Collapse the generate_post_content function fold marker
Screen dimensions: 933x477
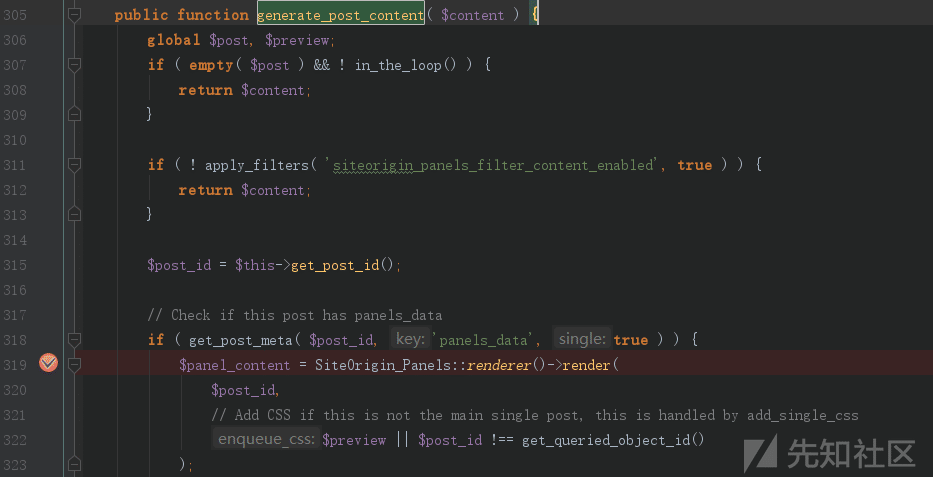[x=74, y=15]
